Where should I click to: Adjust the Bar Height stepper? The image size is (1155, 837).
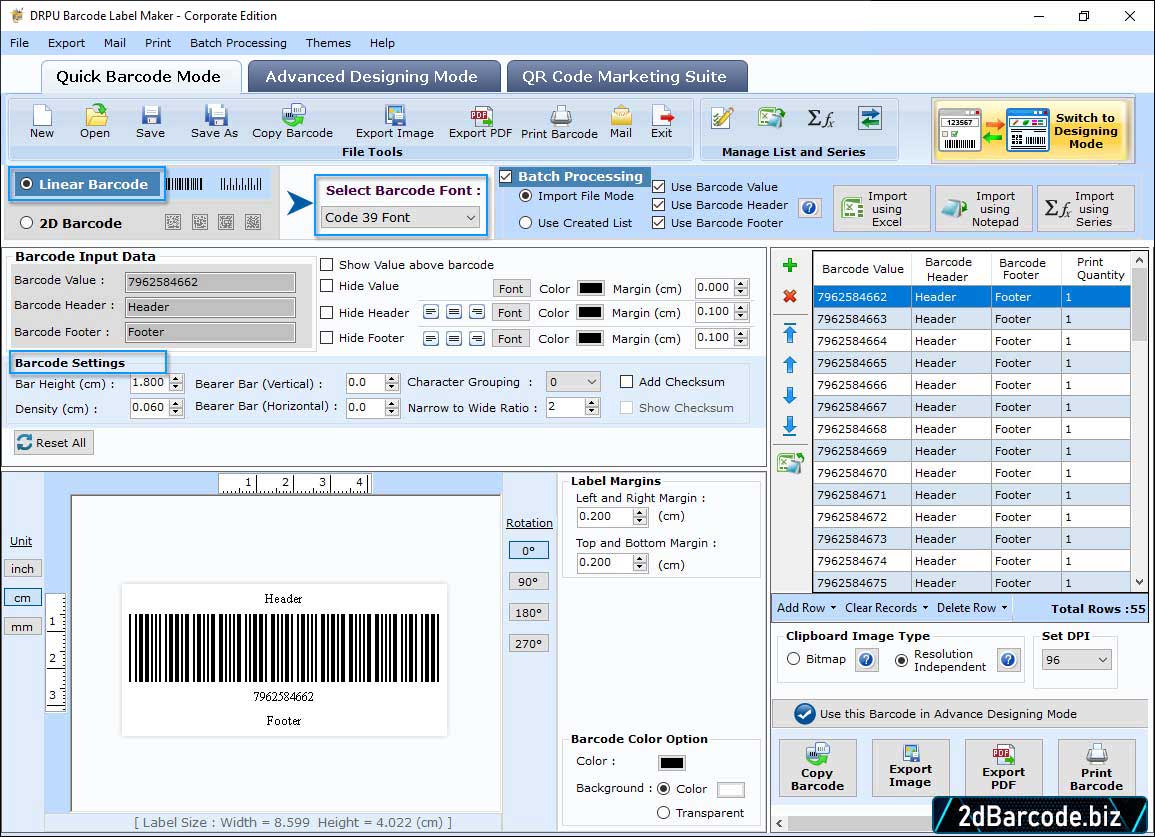point(175,382)
